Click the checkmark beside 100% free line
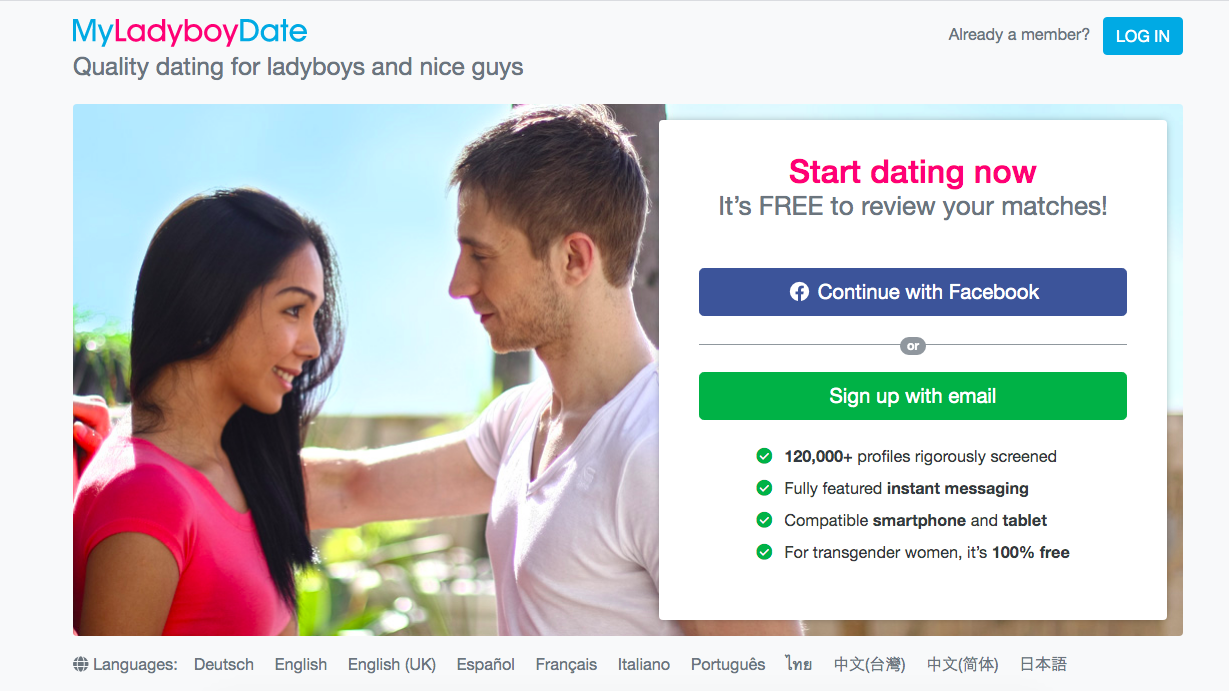The width and height of the screenshot is (1229, 691). 764,552
